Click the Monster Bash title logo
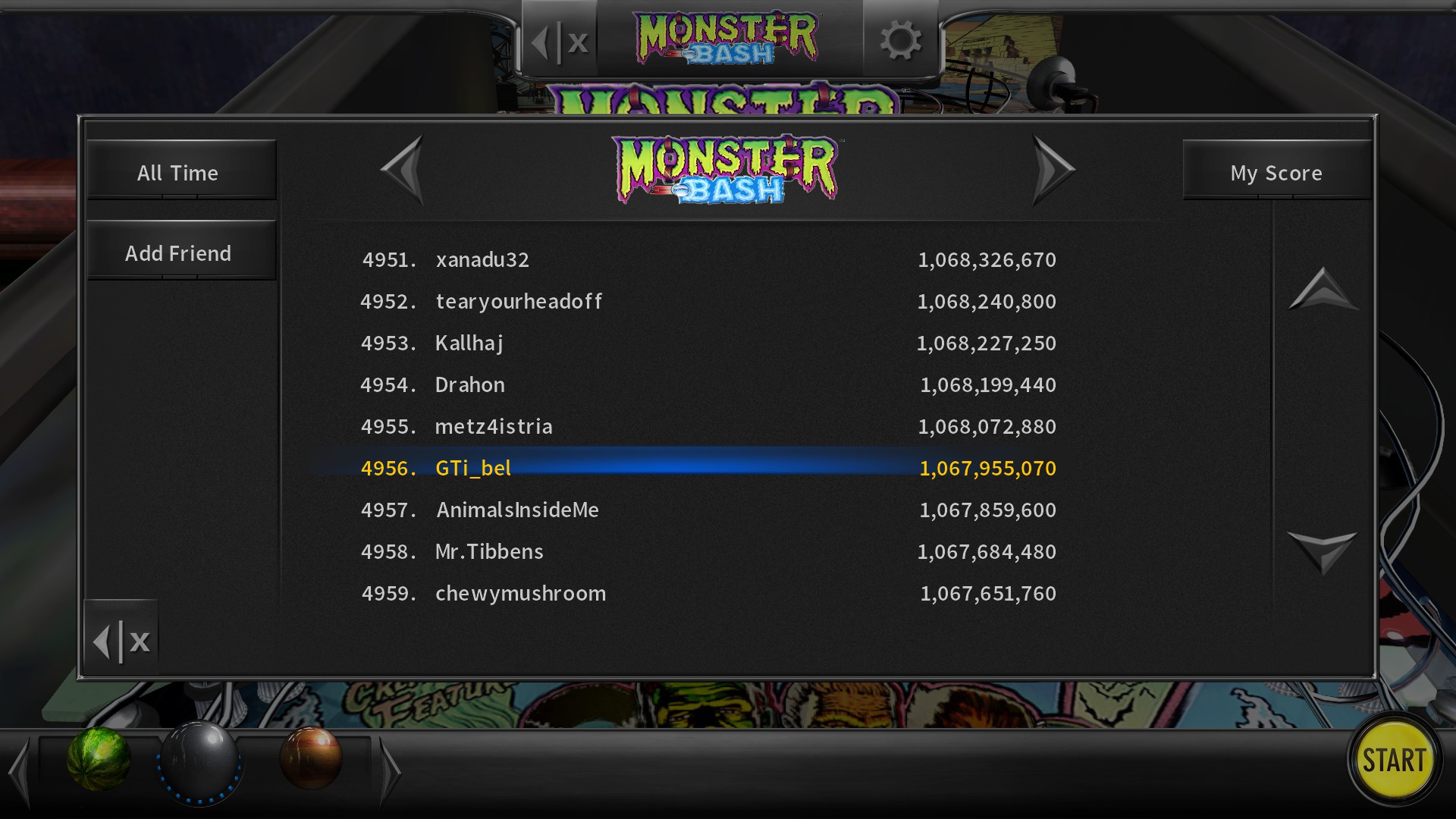This screenshot has width=1456, height=819. coord(725,170)
